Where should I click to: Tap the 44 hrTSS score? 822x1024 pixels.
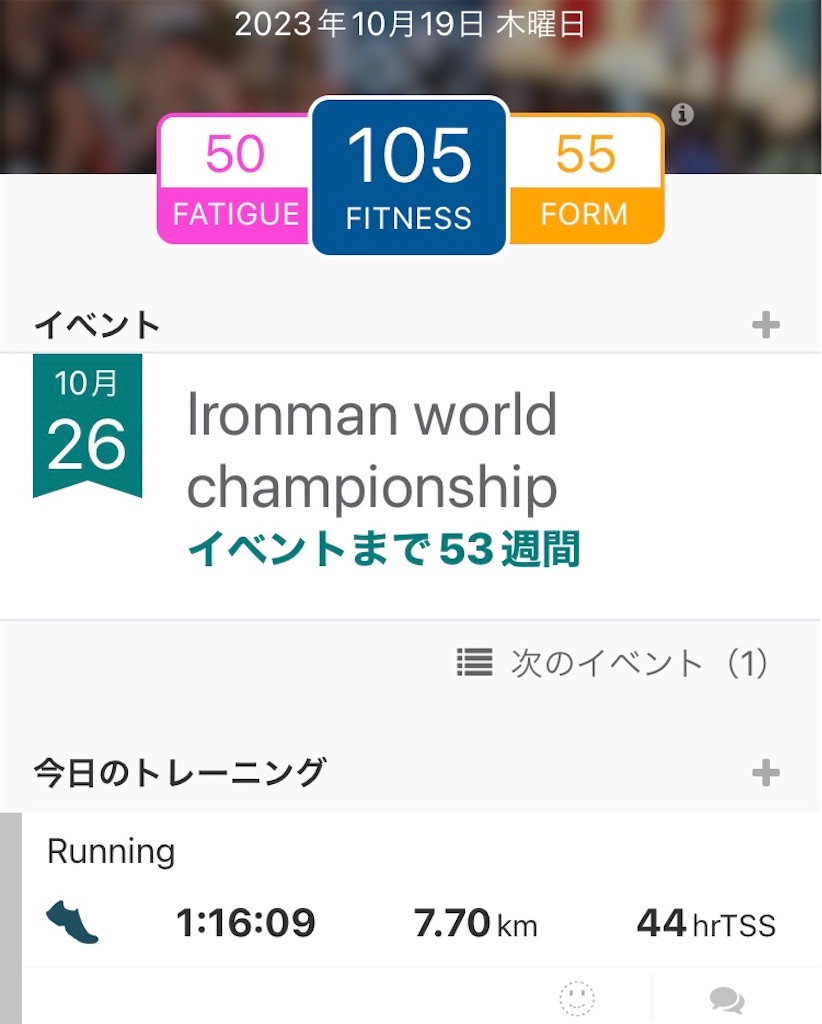coord(706,923)
